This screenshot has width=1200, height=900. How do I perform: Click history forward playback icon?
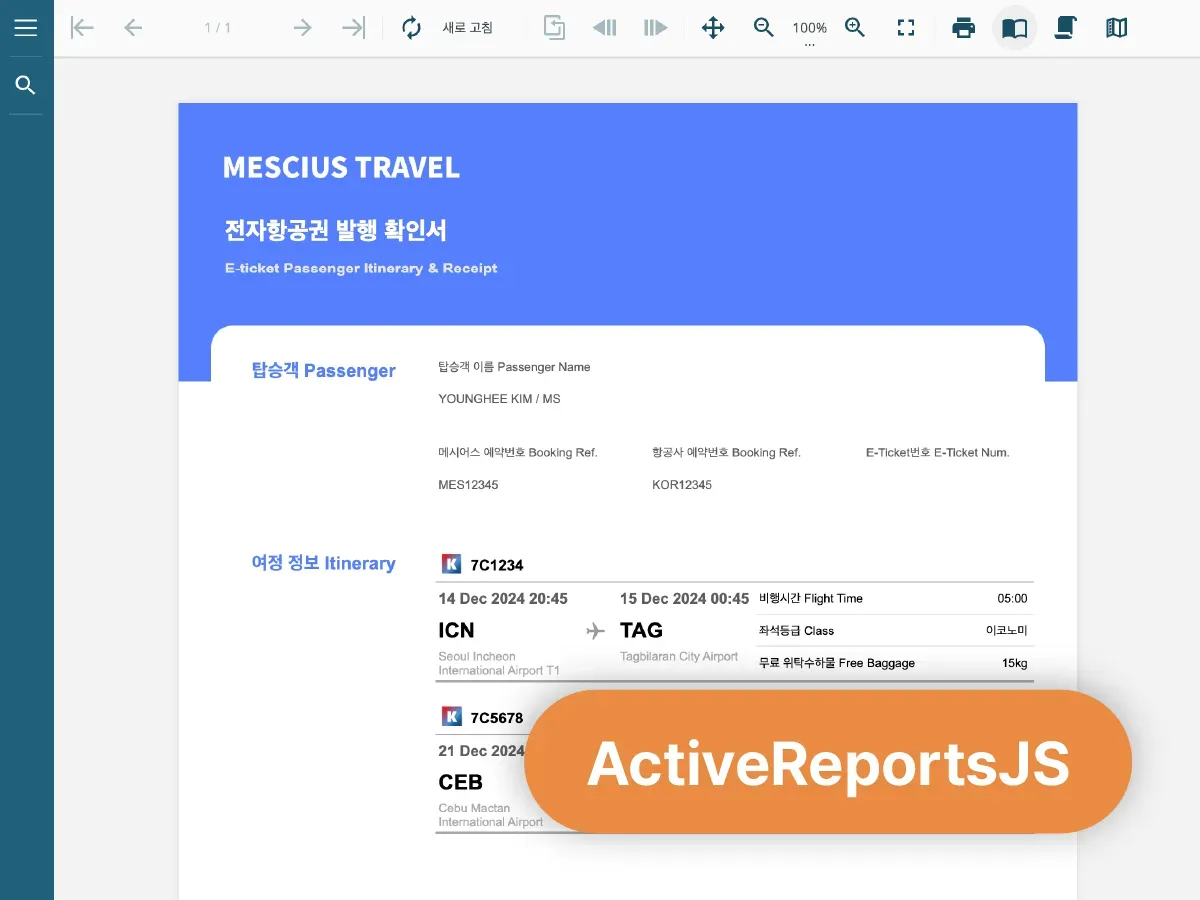click(656, 28)
